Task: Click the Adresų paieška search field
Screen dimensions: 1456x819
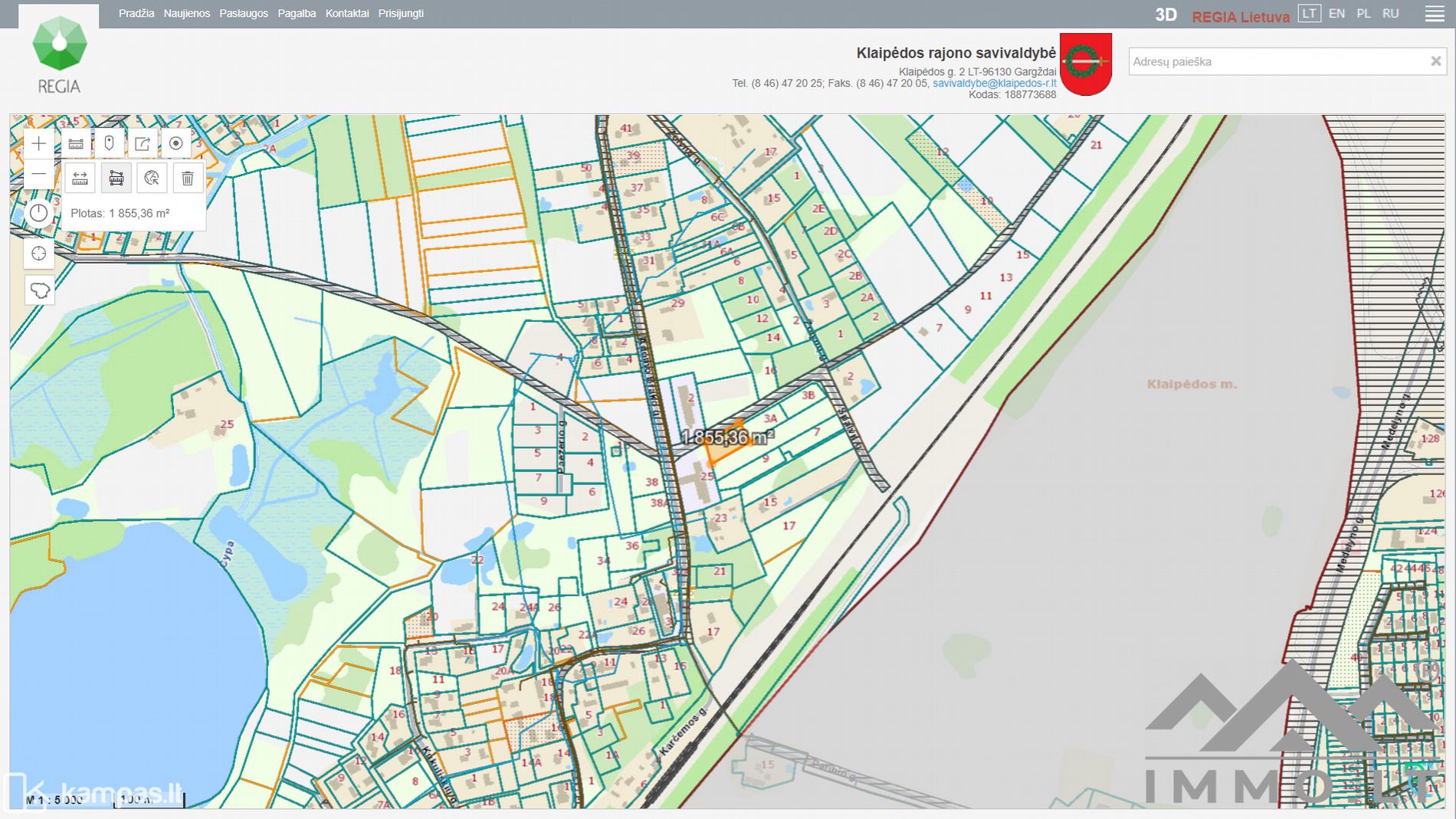Action: [x=1276, y=61]
